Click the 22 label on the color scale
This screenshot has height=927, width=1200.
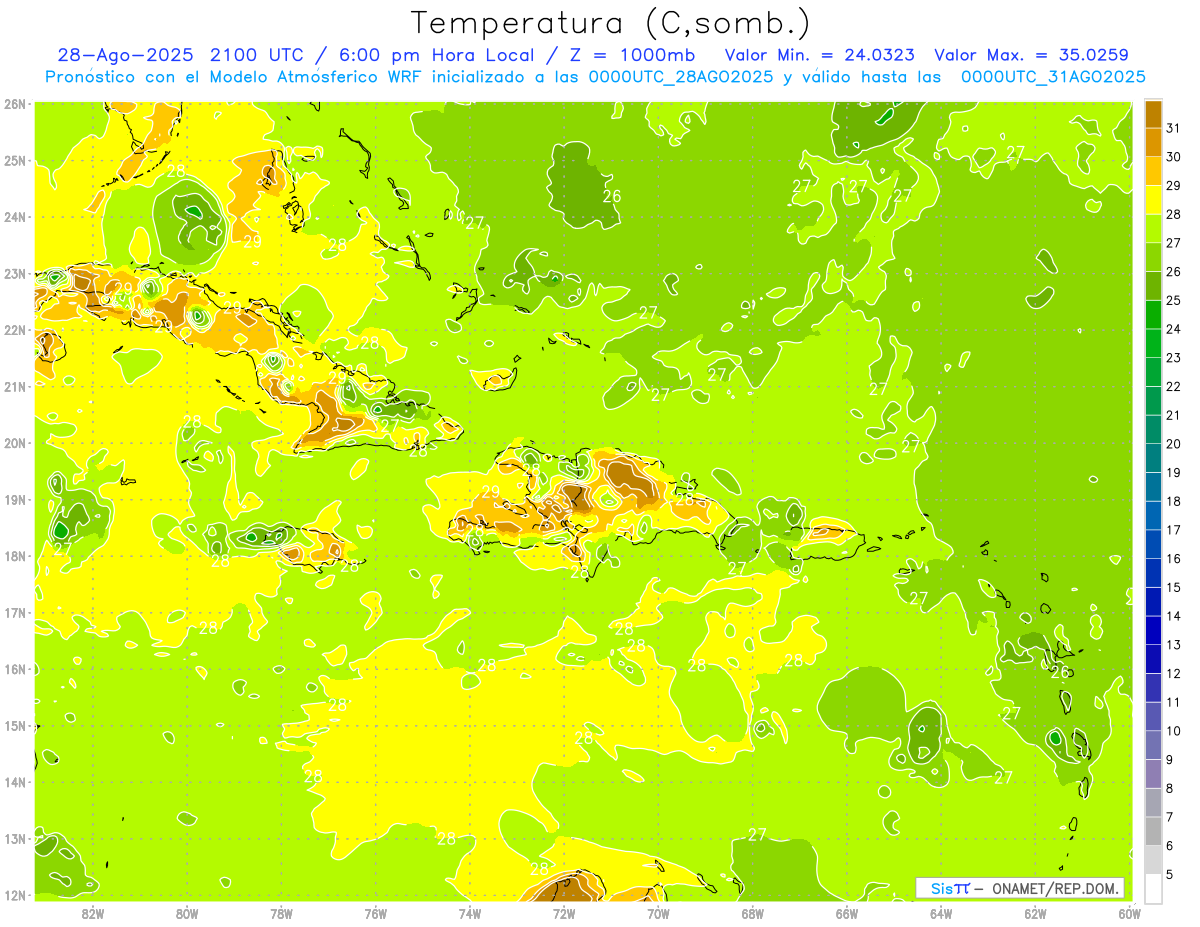click(1173, 387)
